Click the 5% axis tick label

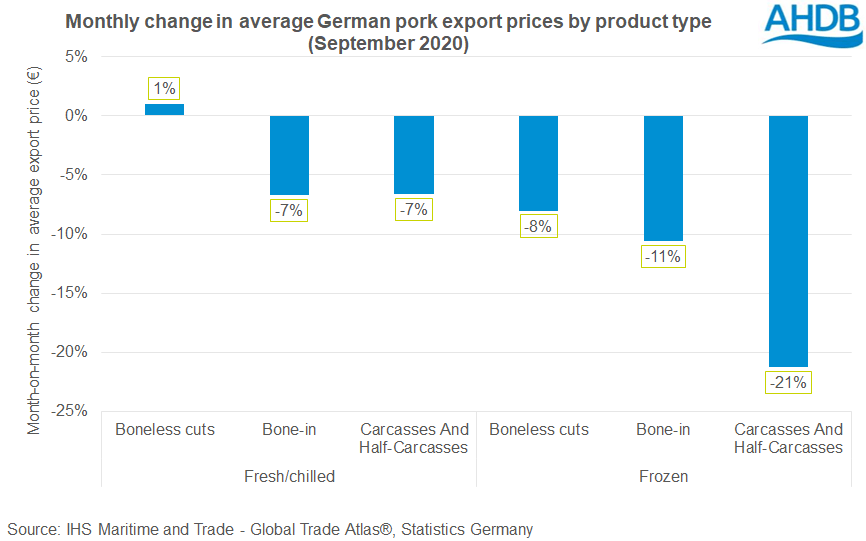pos(76,56)
